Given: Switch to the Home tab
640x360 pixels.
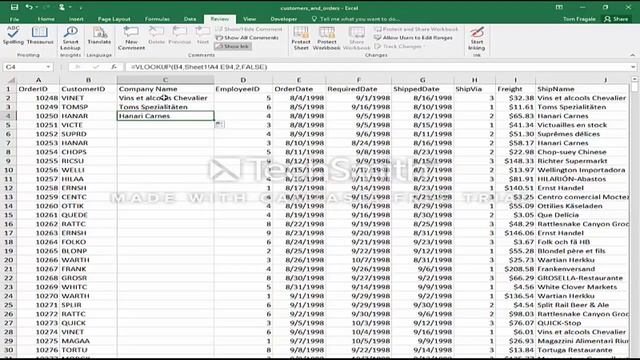Looking at the screenshot, I should [46, 19].
